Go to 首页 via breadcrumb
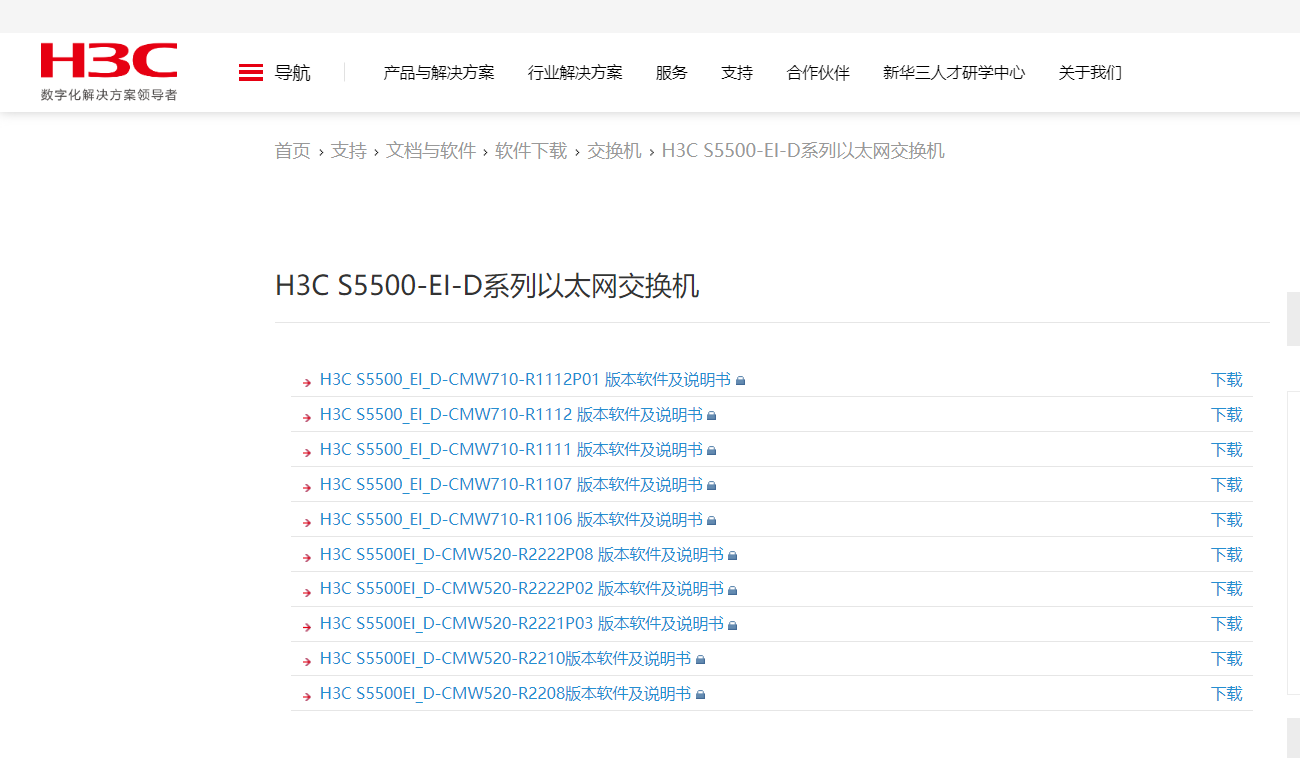 pyautogui.click(x=293, y=151)
